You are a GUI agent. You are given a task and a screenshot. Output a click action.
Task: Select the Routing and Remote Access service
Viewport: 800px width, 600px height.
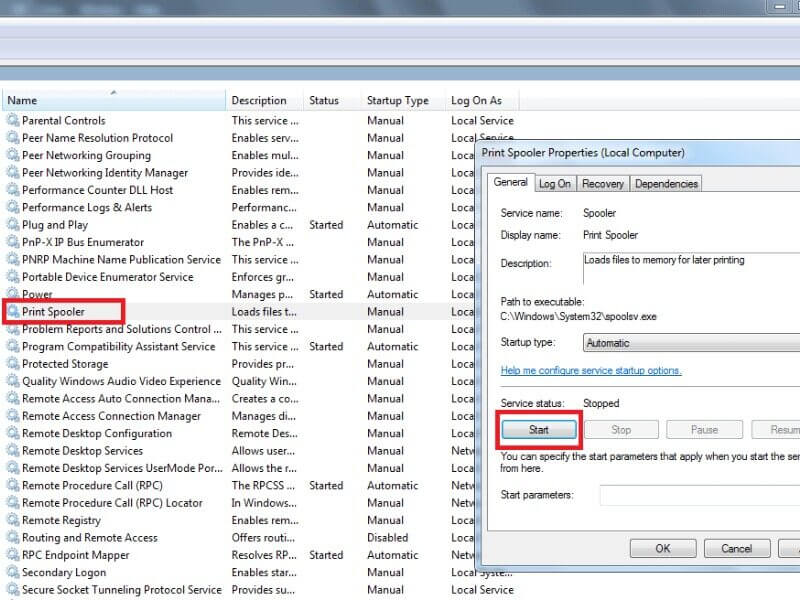(x=90, y=538)
